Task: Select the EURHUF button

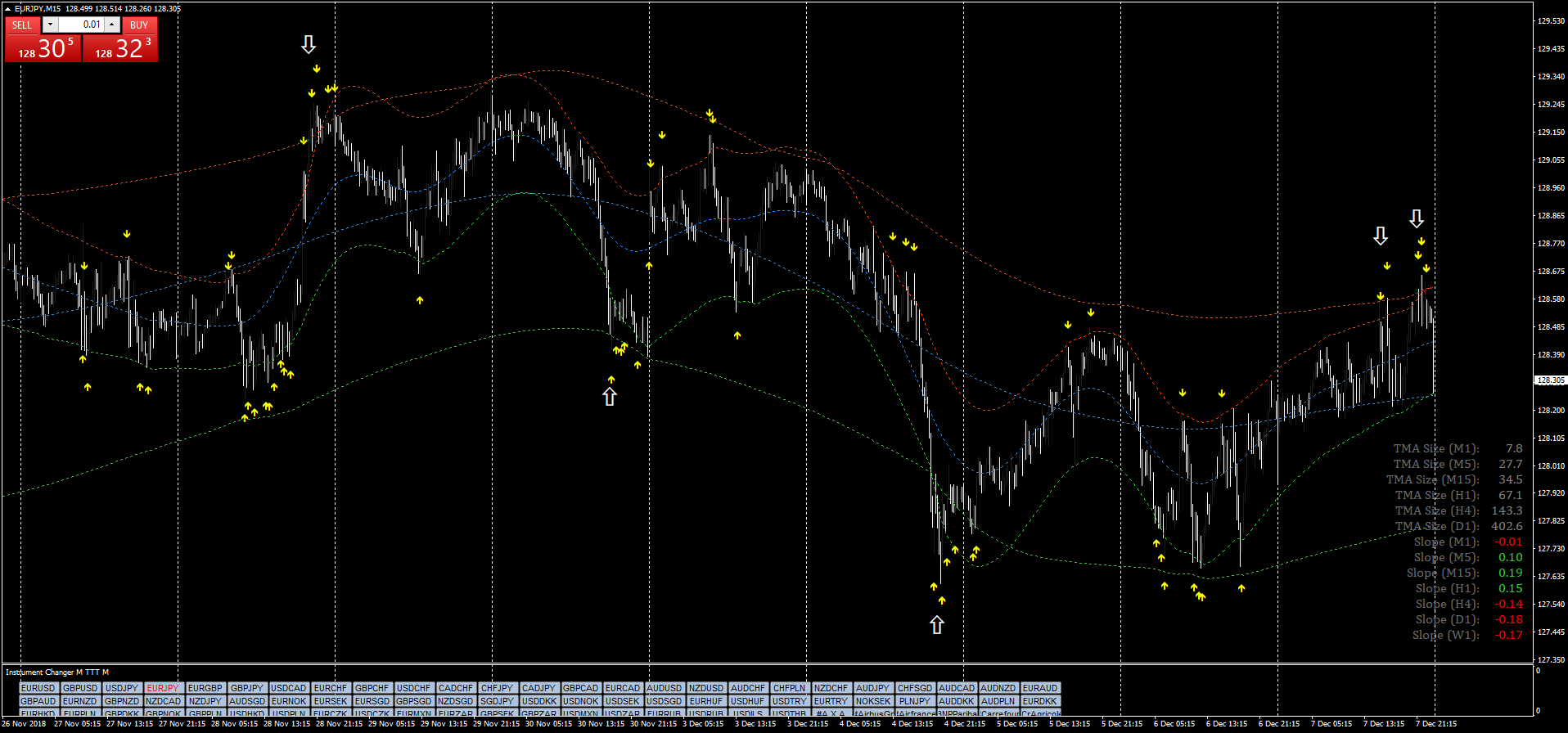Action: click(x=705, y=701)
